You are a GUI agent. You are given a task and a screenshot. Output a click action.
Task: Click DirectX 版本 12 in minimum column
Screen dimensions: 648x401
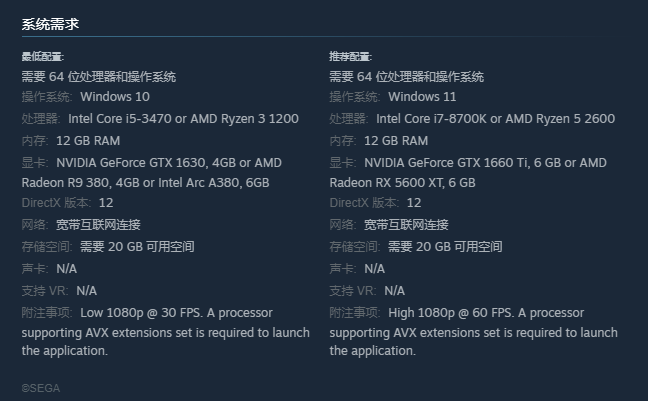click(67, 203)
